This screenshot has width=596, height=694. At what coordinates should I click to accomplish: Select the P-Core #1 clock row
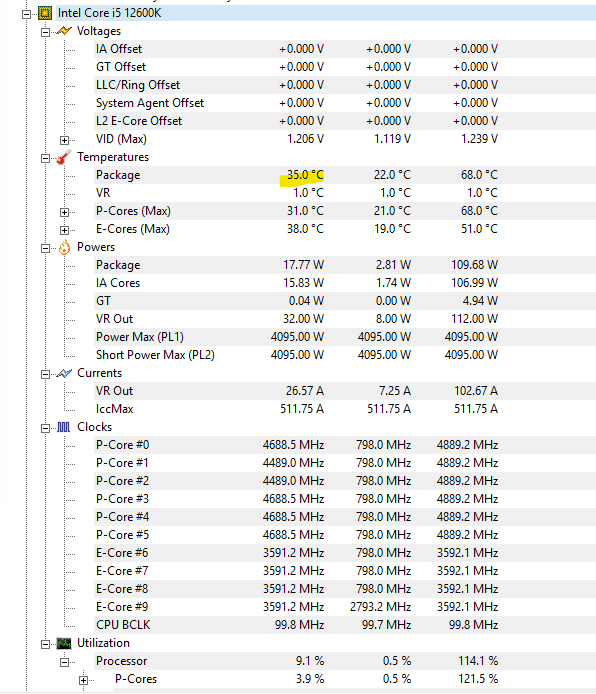click(x=345, y=463)
